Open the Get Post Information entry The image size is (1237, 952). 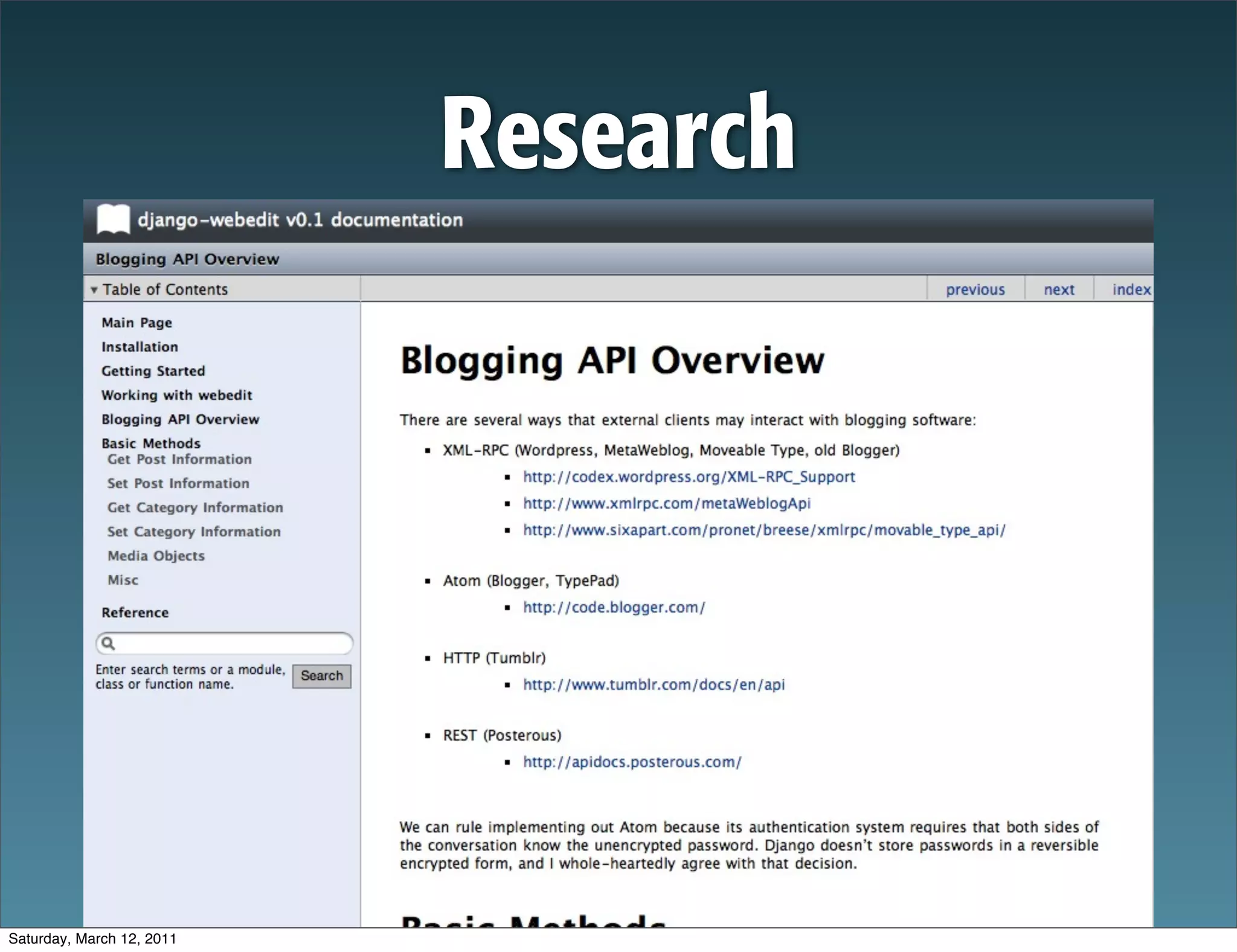coord(179,459)
